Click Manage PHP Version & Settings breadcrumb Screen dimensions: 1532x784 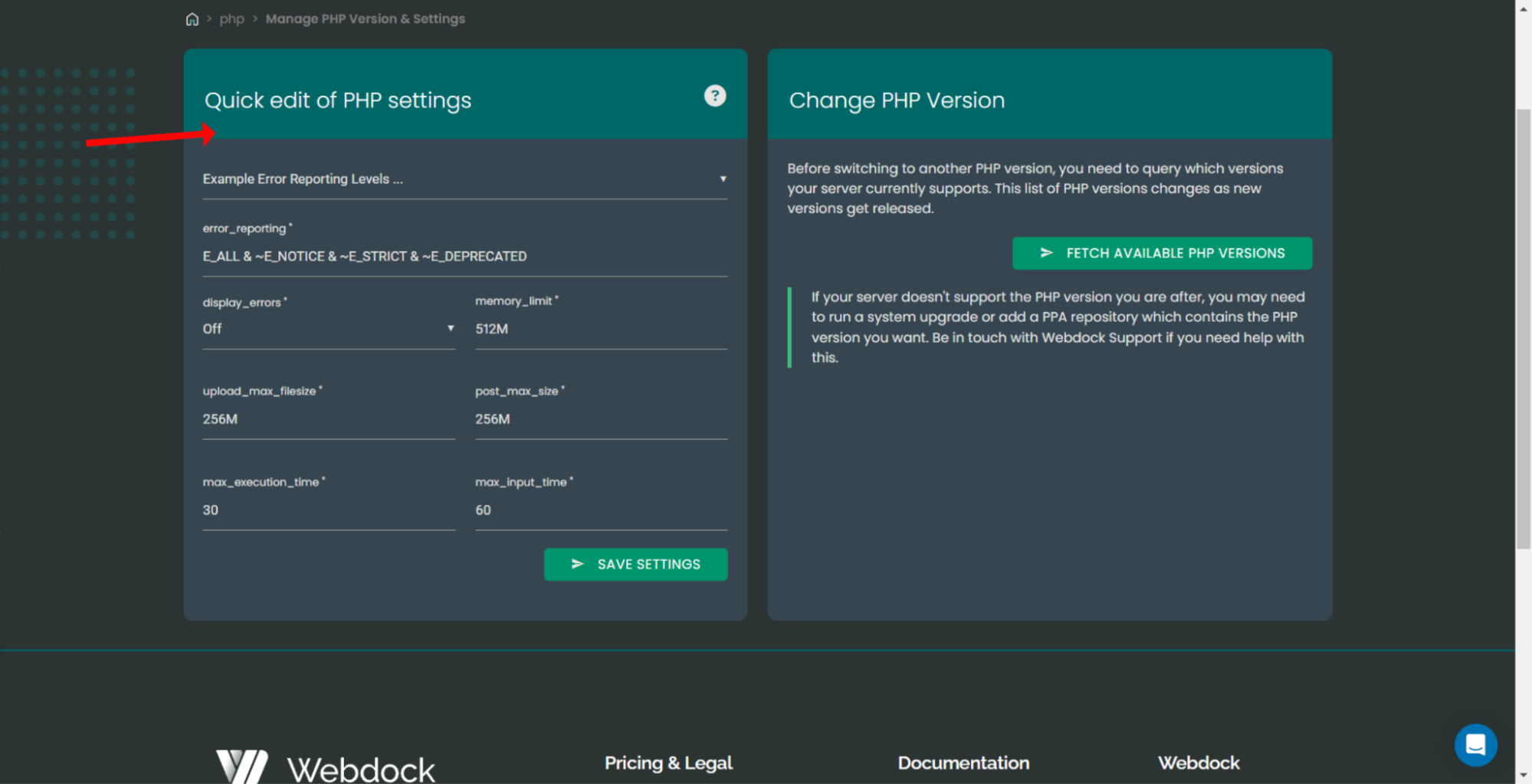click(365, 19)
